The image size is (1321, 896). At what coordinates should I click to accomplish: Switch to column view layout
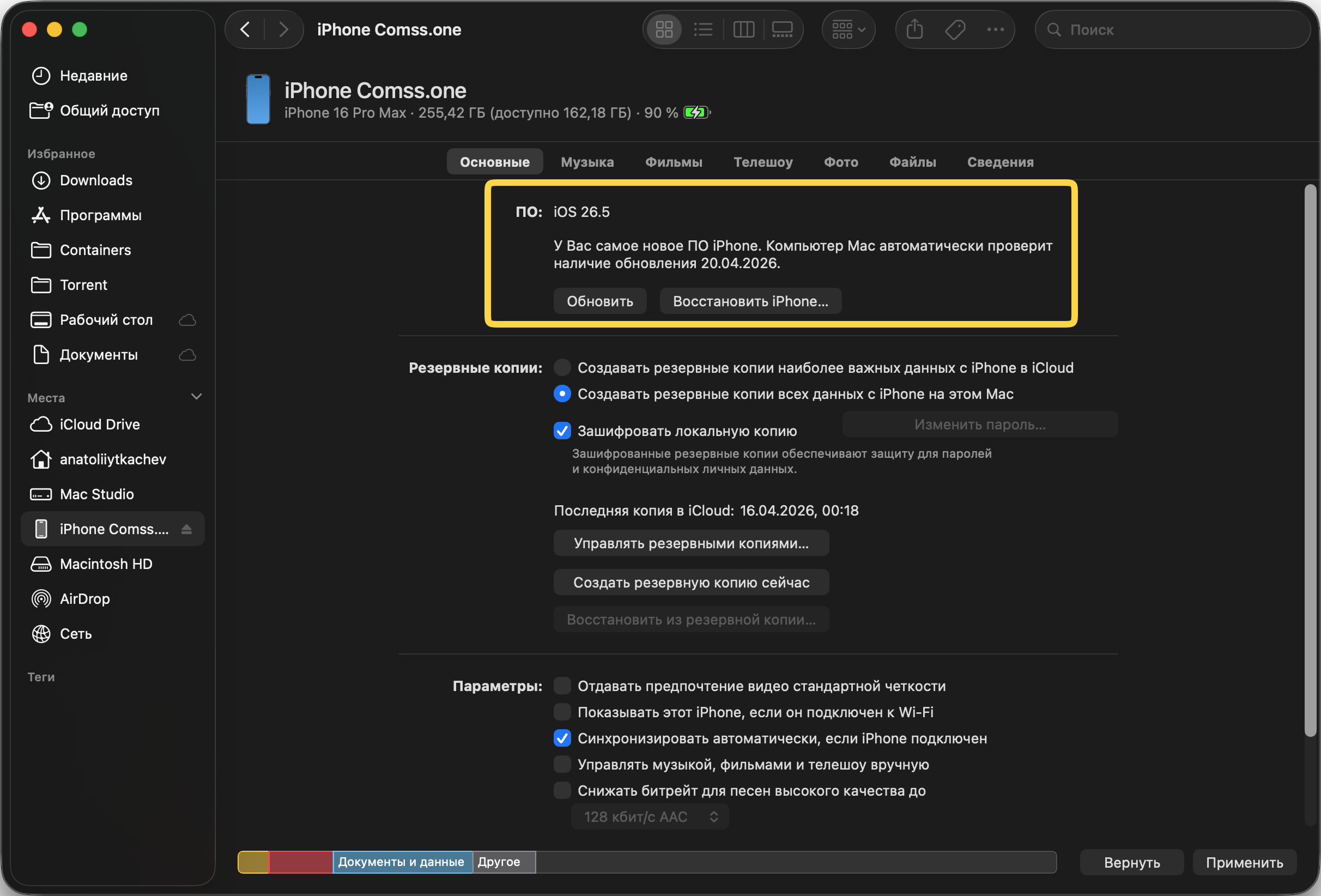(x=743, y=29)
